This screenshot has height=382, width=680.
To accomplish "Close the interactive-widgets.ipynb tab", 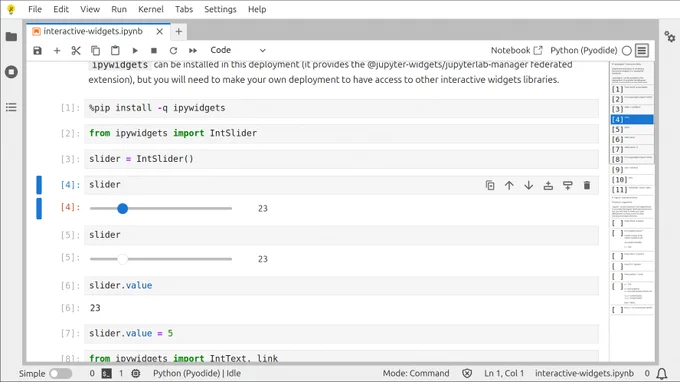I will coord(160,32).
